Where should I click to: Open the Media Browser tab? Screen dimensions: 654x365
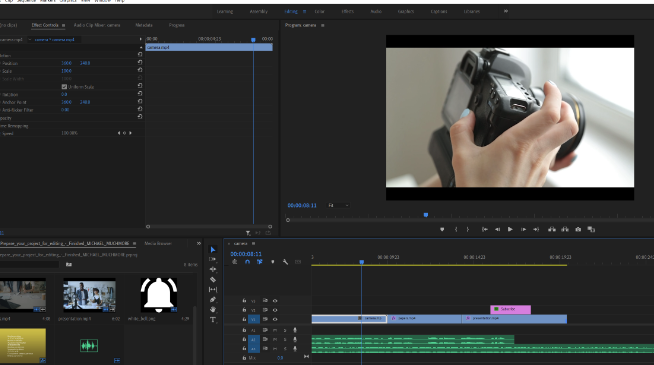pos(158,243)
